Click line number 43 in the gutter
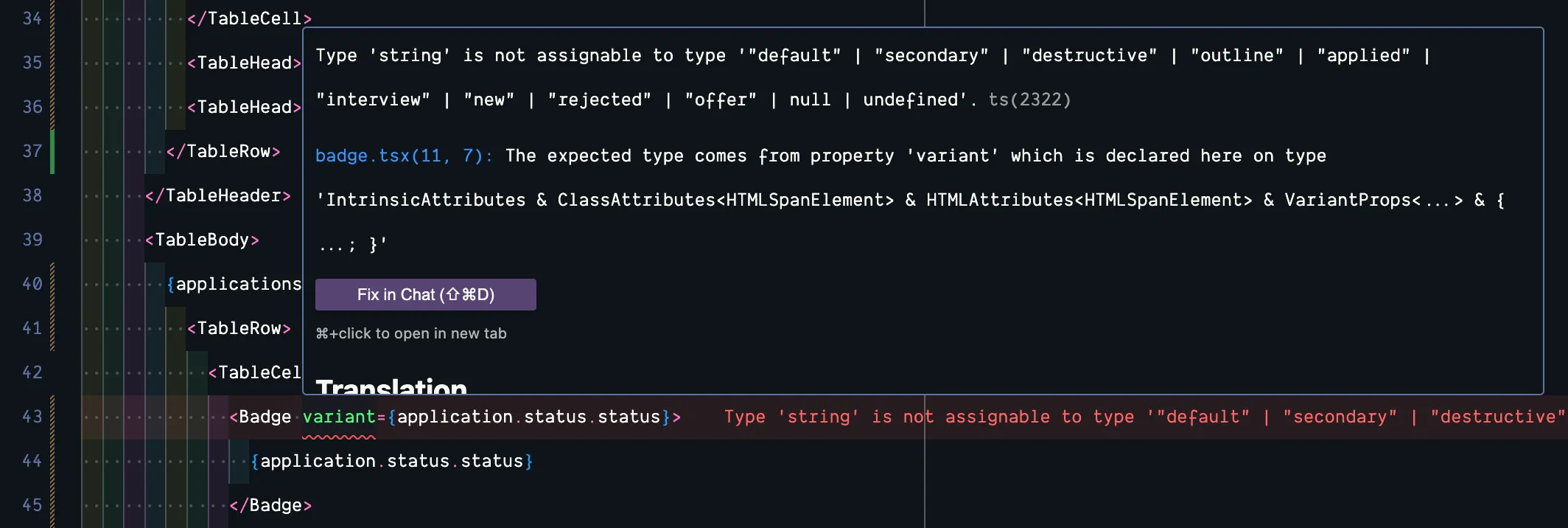The height and width of the screenshot is (528, 1568). pyautogui.click(x=32, y=417)
